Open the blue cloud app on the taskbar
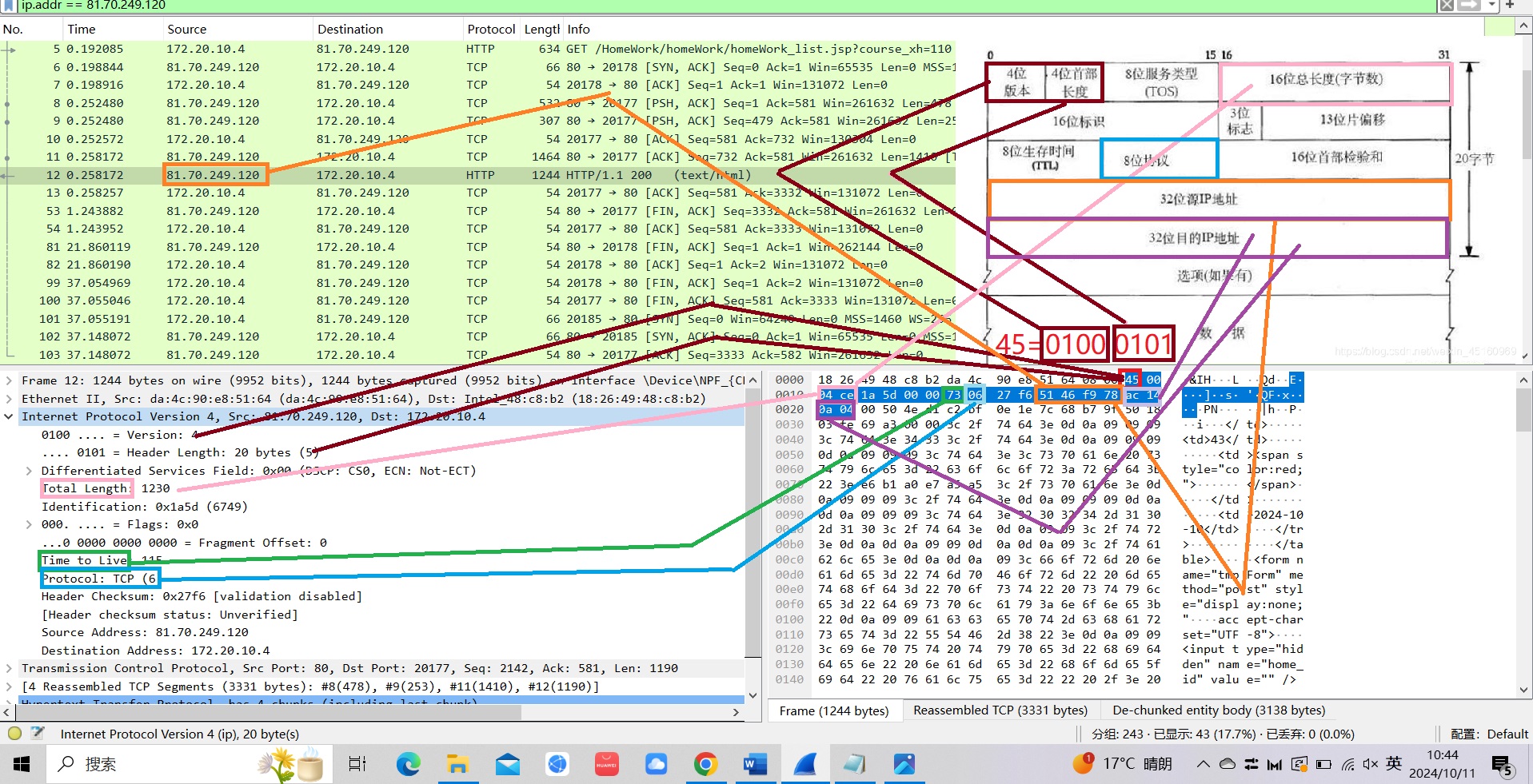Image resolution: width=1533 pixels, height=784 pixels. 656,764
